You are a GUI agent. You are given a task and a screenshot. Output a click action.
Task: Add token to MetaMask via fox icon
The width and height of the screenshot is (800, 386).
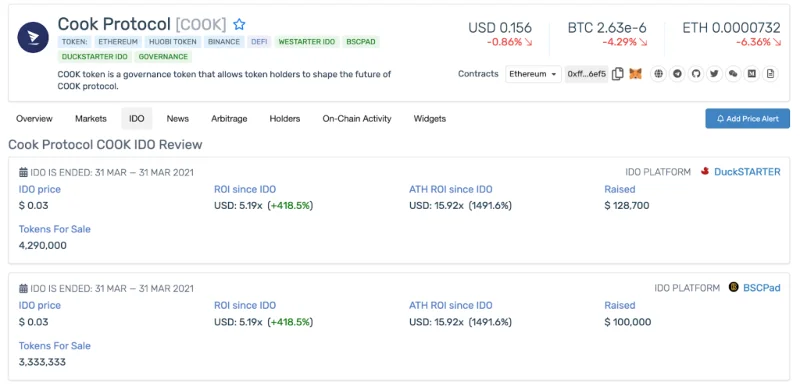(635, 74)
